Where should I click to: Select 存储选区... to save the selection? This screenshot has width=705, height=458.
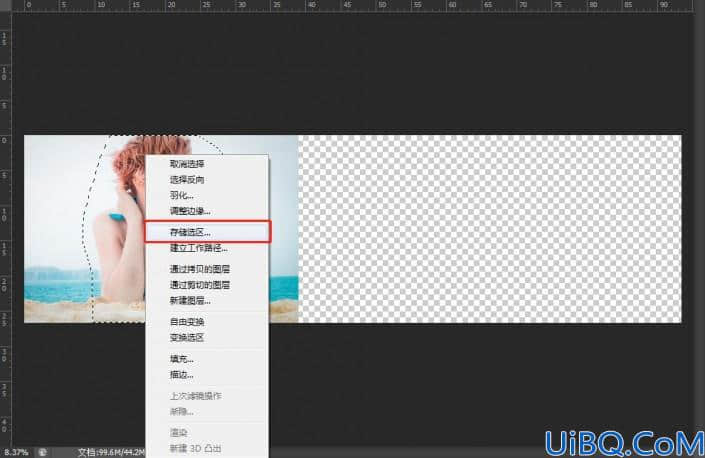[207, 232]
